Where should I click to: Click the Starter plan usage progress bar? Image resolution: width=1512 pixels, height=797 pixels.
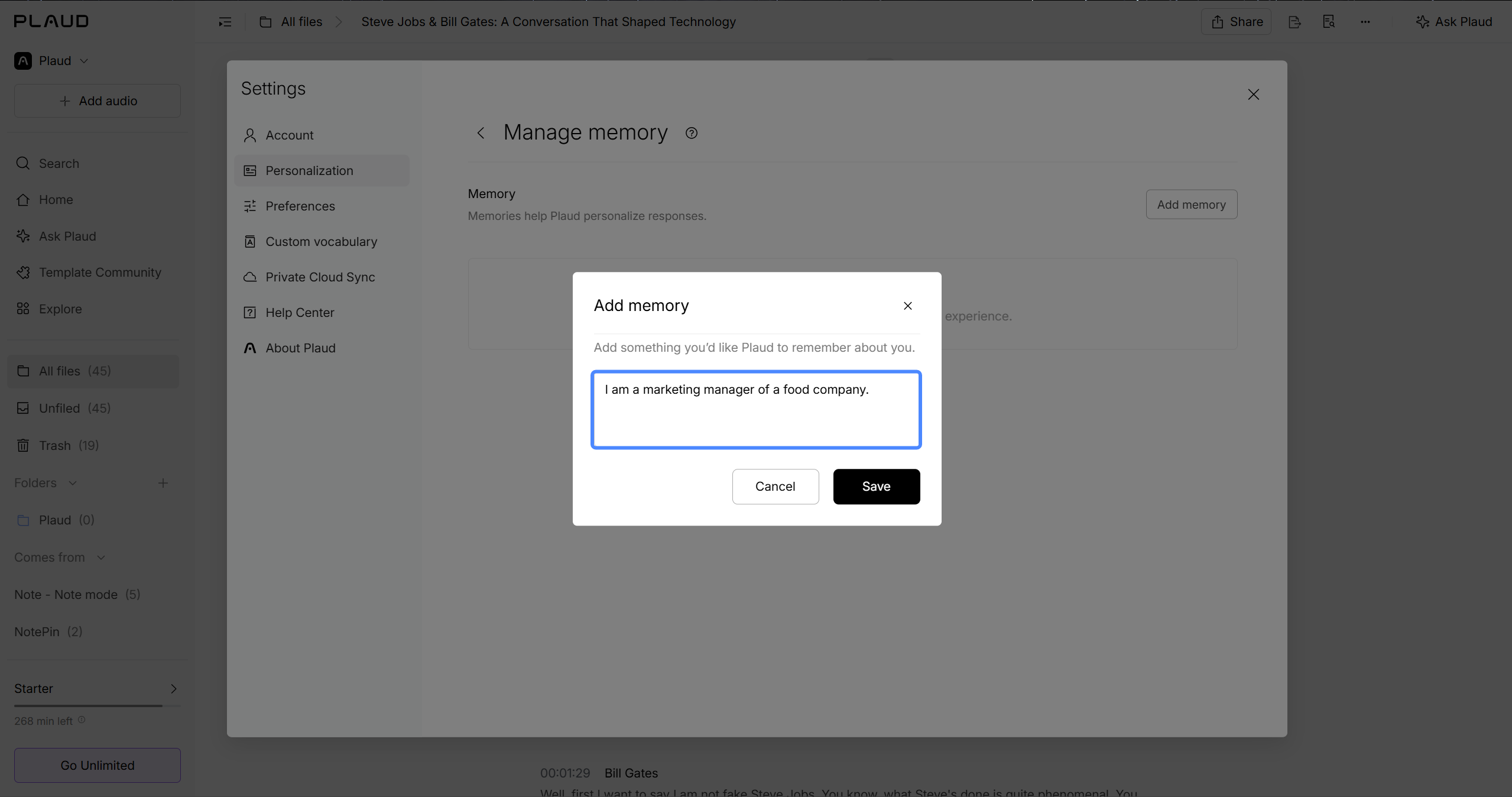[98, 706]
